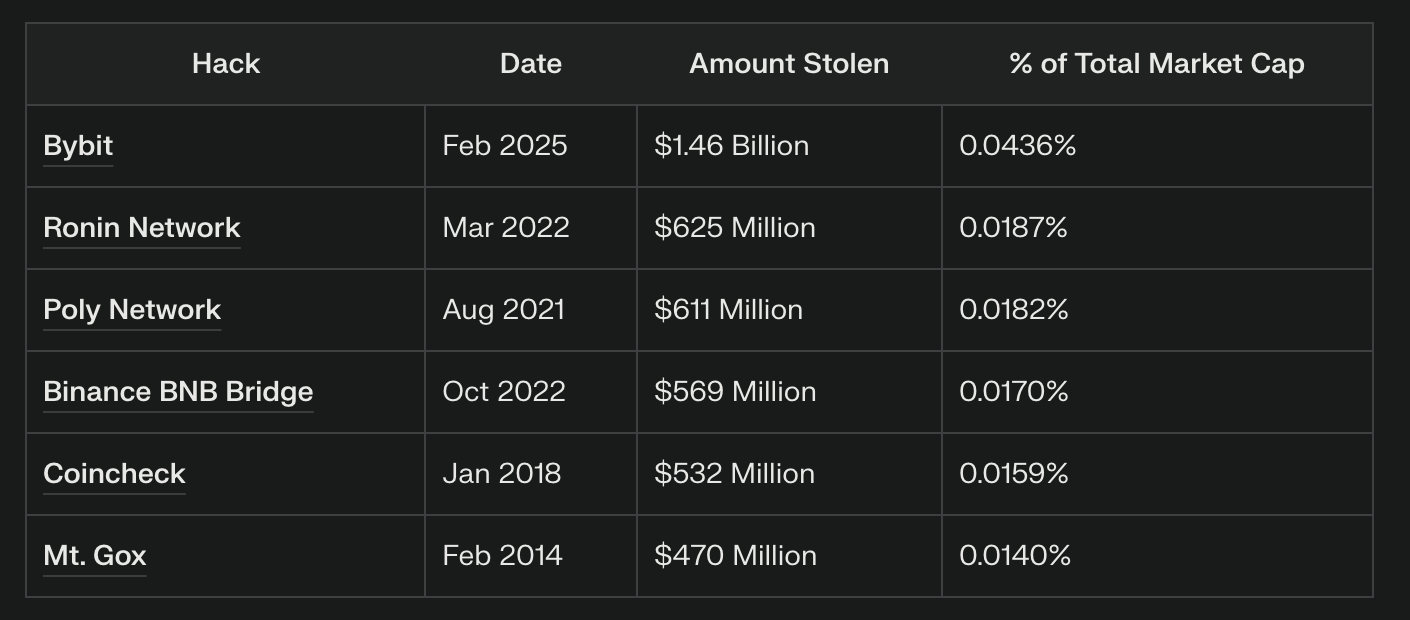Image resolution: width=1410 pixels, height=620 pixels.
Task: Click the $625 Million amount cell
Action: 735,228
